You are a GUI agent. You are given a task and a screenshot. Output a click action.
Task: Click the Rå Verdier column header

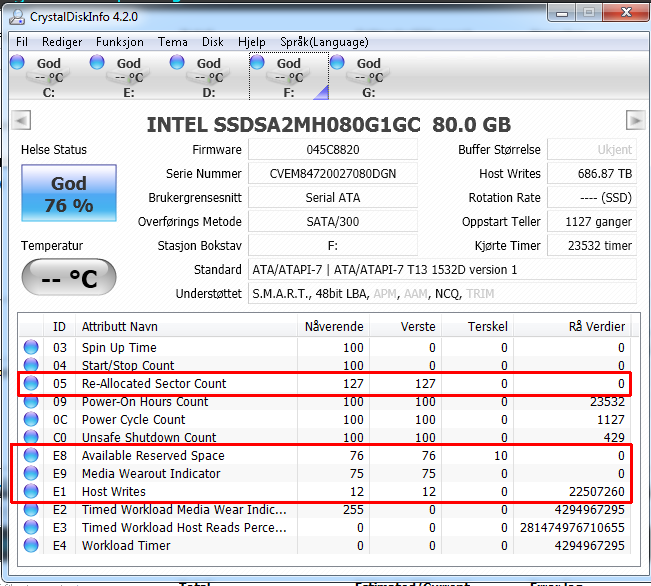coord(572,326)
